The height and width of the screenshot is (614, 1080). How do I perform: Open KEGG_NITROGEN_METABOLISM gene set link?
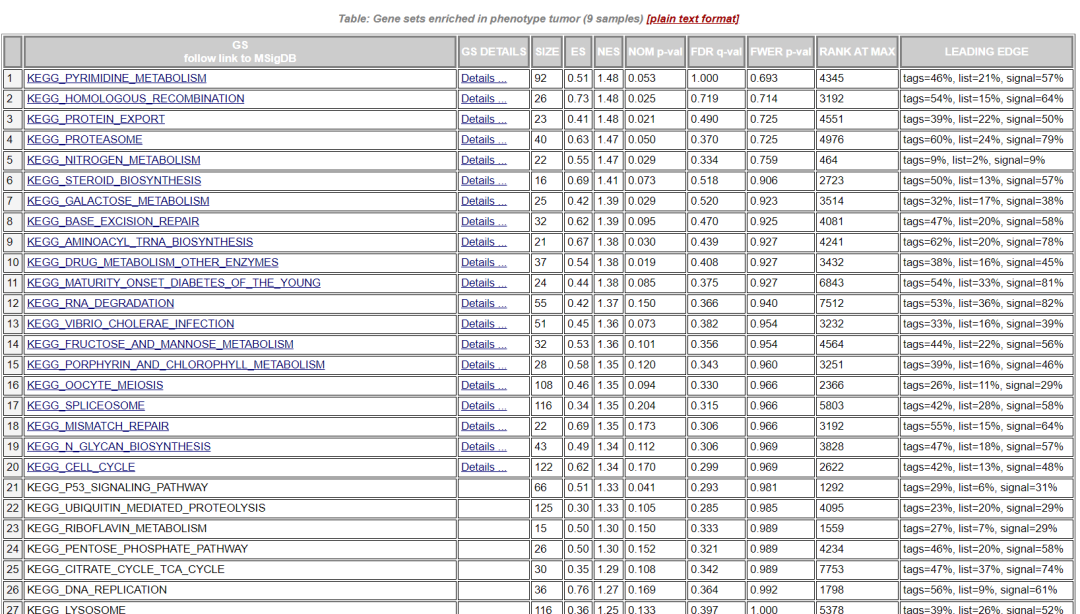point(114,160)
